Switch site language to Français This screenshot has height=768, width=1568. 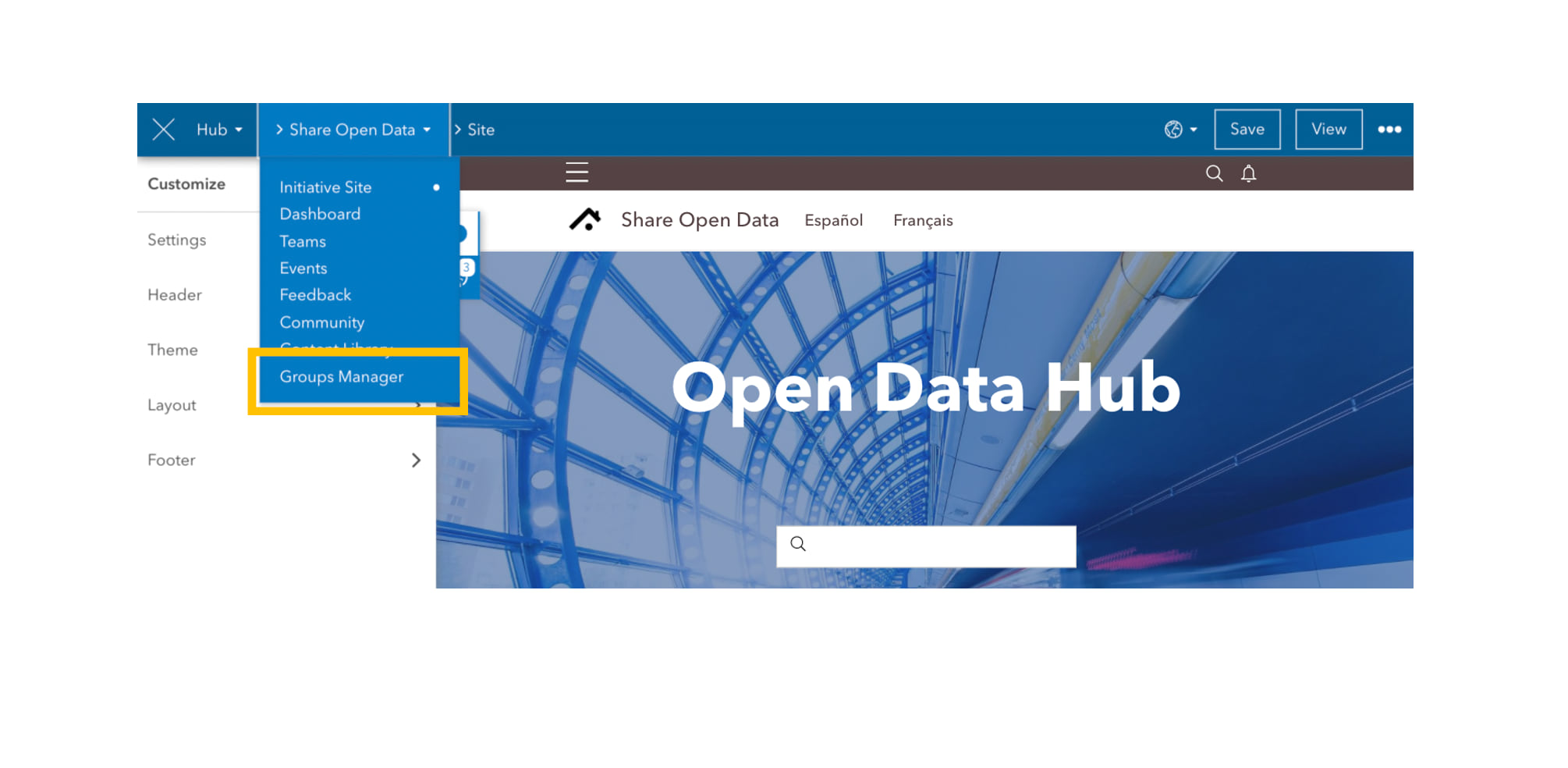(923, 221)
